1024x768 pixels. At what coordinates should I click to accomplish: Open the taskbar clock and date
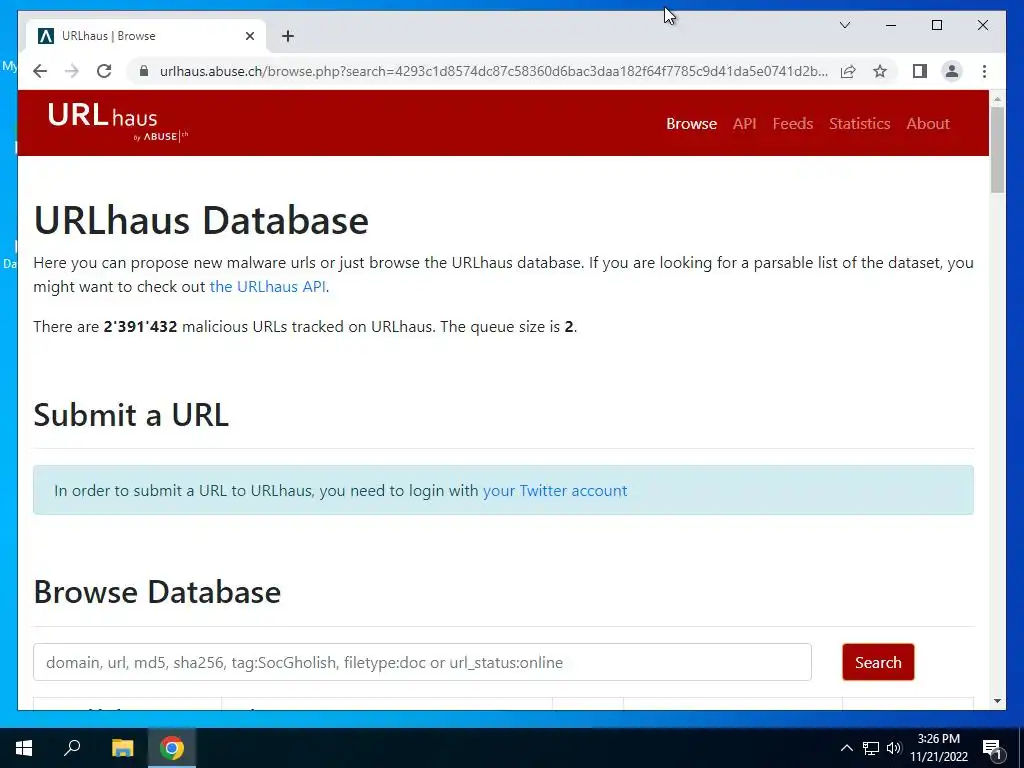pyautogui.click(x=938, y=748)
